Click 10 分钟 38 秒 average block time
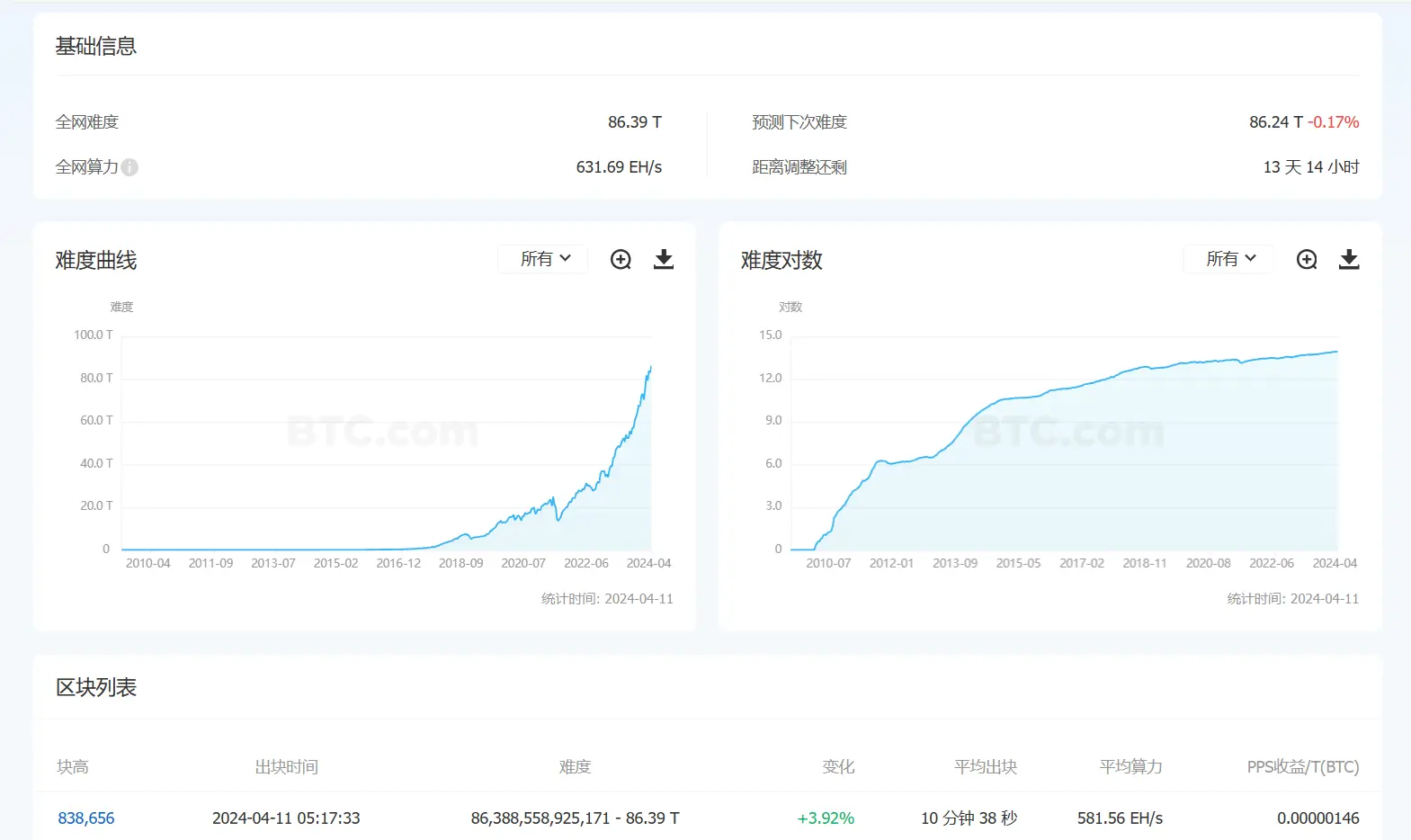This screenshot has width=1411, height=840. 969,818
